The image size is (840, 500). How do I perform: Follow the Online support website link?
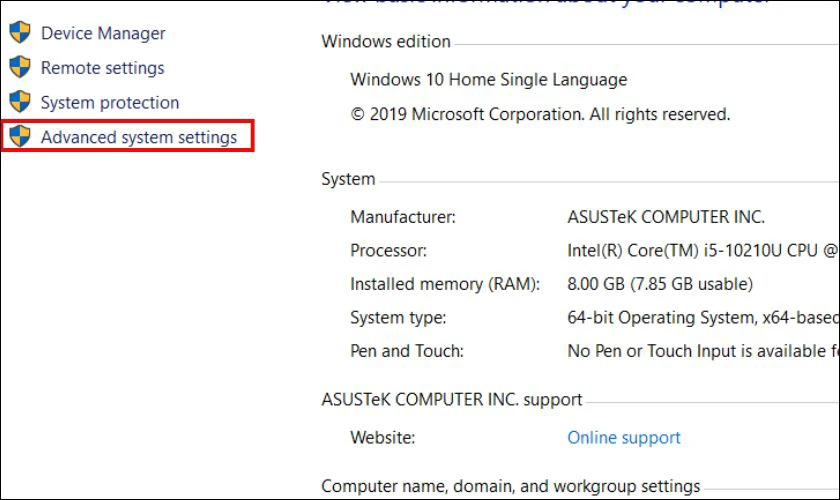(624, 438)
